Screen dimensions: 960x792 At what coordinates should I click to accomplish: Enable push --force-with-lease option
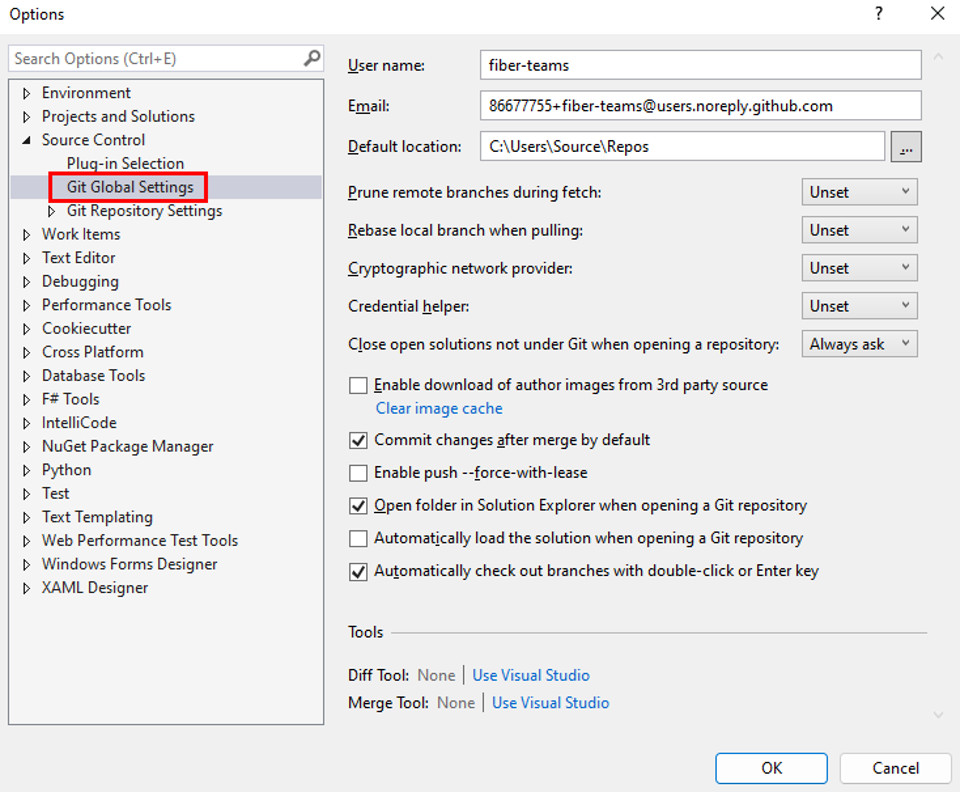click(x=358, y=472)
